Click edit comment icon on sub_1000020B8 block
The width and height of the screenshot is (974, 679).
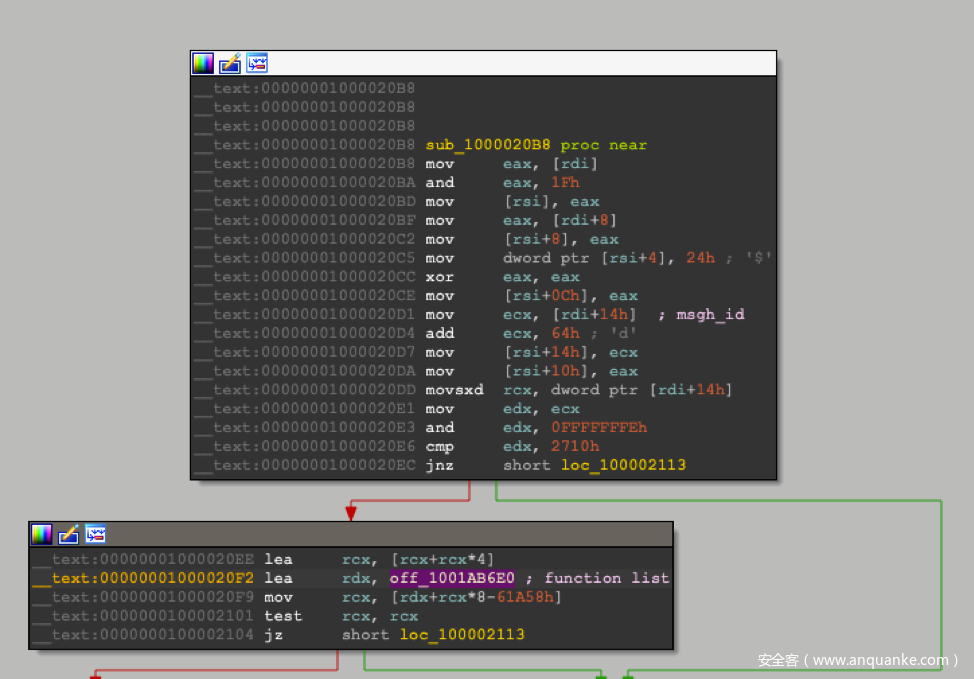click(230, 64)
